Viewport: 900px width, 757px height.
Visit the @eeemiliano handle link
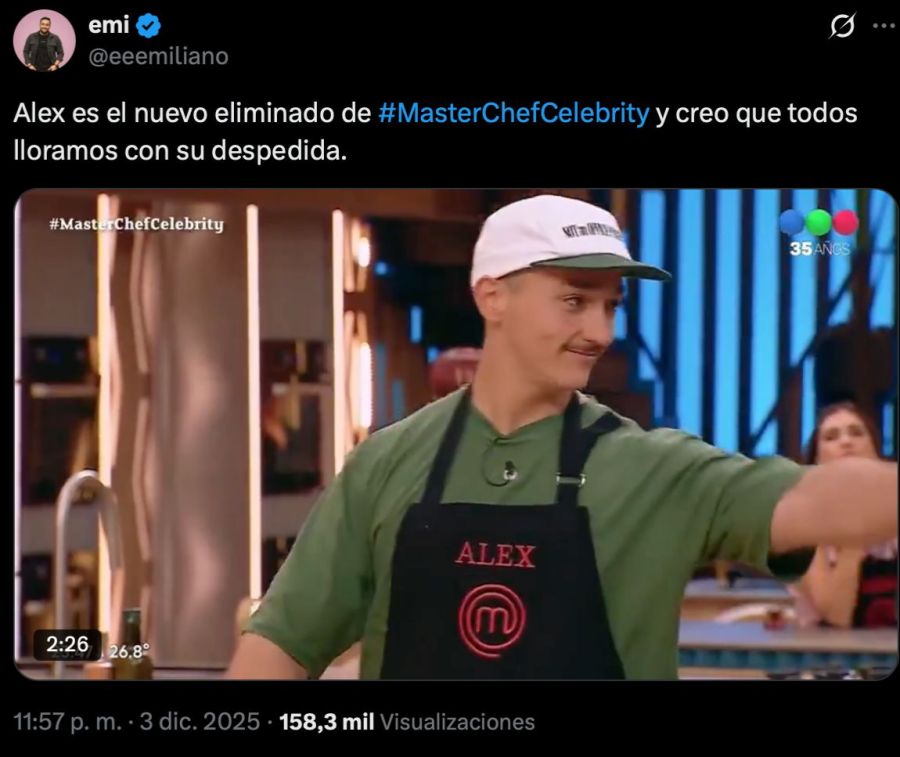pyautogui.click(x=158, y=56)
